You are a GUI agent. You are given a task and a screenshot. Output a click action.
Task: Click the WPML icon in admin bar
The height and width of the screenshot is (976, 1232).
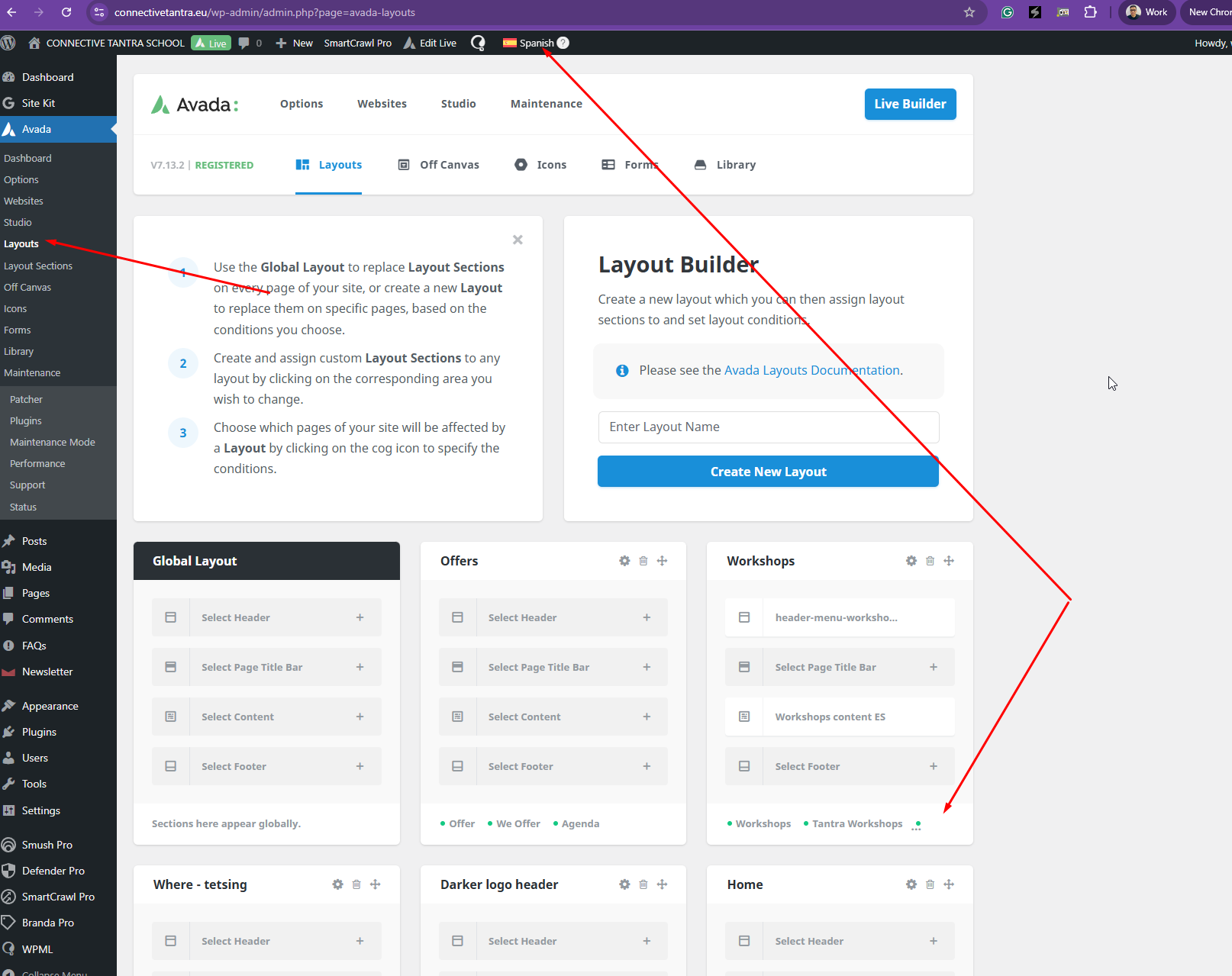(x=478, y=43)
